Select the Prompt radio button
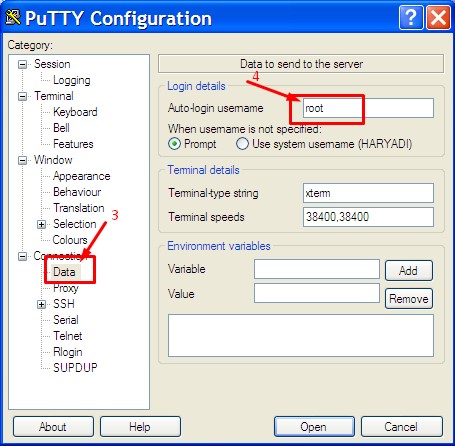This screenshot has width=455, height=446. pyautogui.click(x=174, y=144)
